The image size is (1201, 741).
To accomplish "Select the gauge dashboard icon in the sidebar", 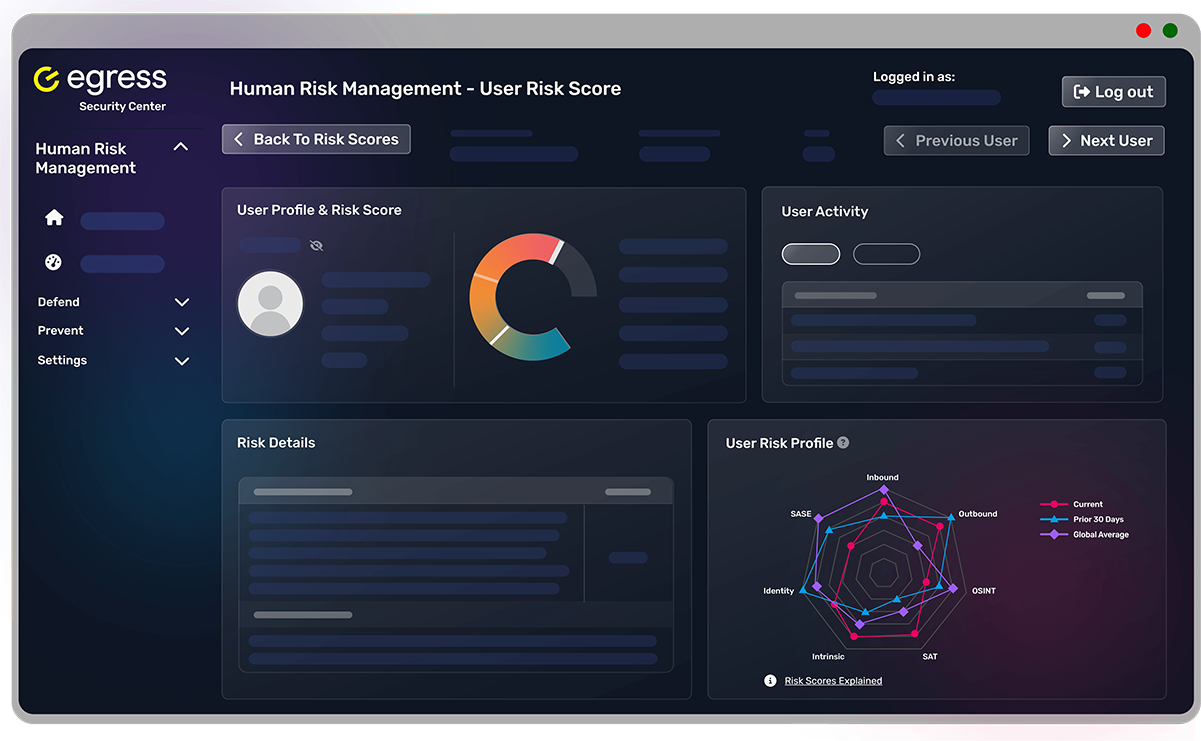I will point(54,261).
